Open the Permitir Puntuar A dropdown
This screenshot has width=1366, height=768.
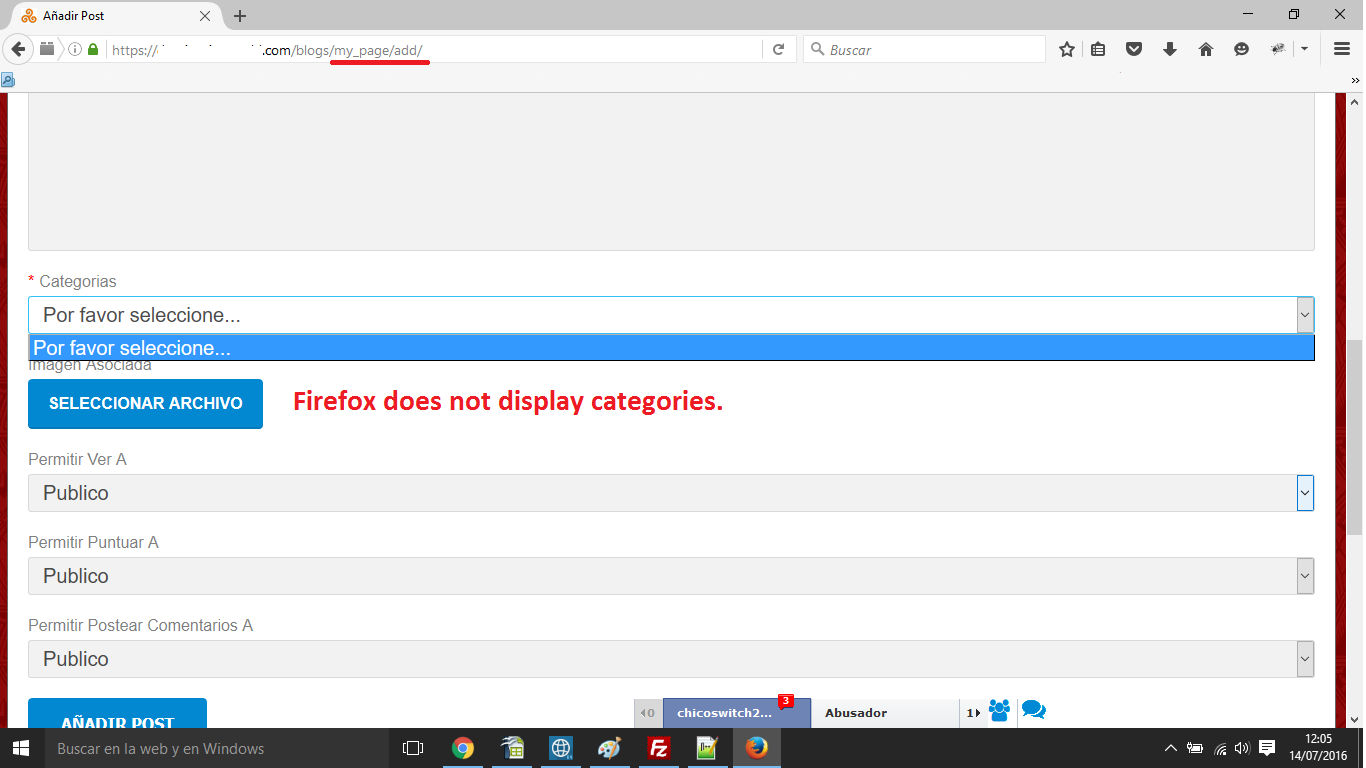pos(670,576)
